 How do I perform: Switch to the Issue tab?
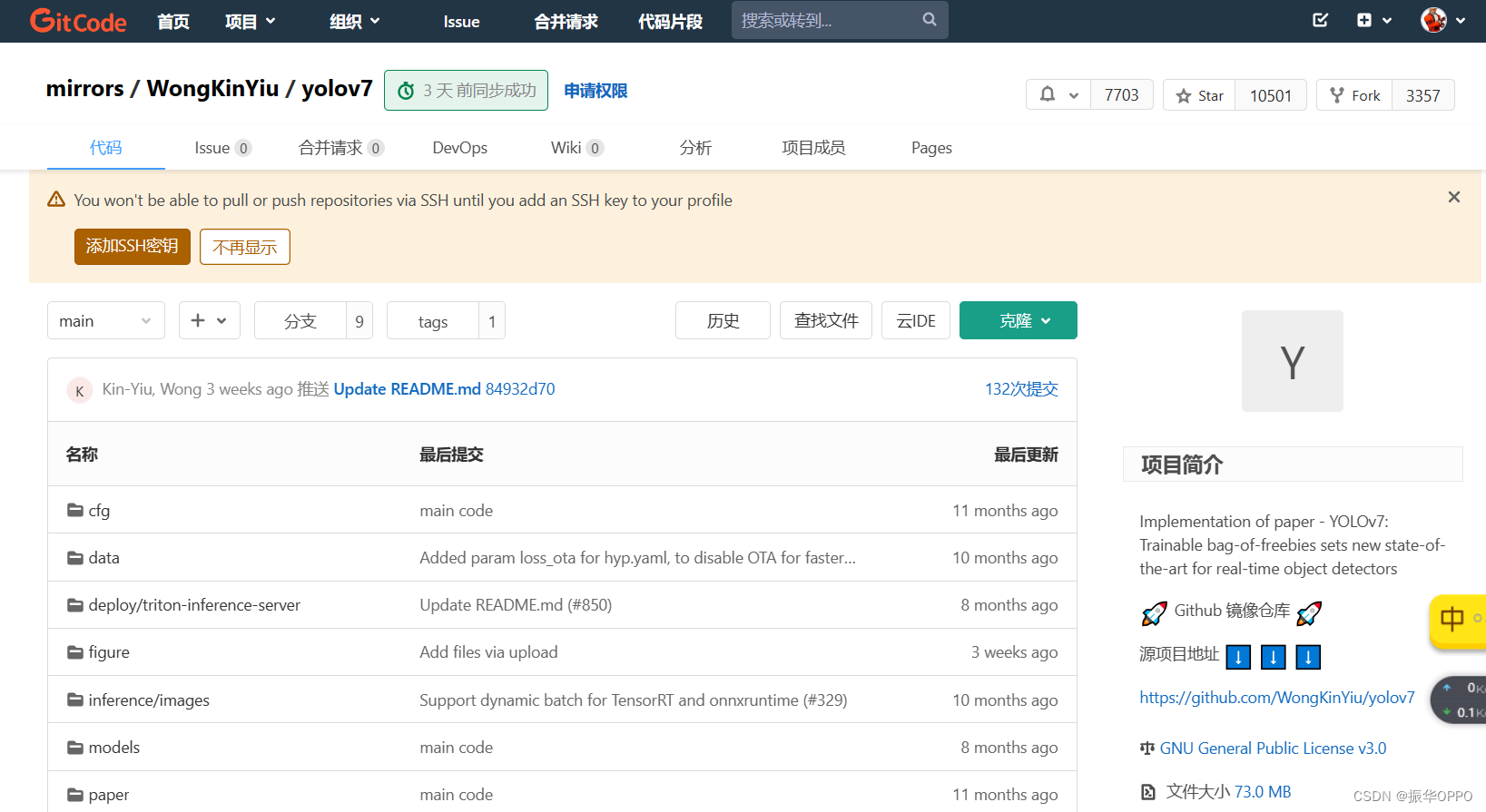click(x=223, y=147)
